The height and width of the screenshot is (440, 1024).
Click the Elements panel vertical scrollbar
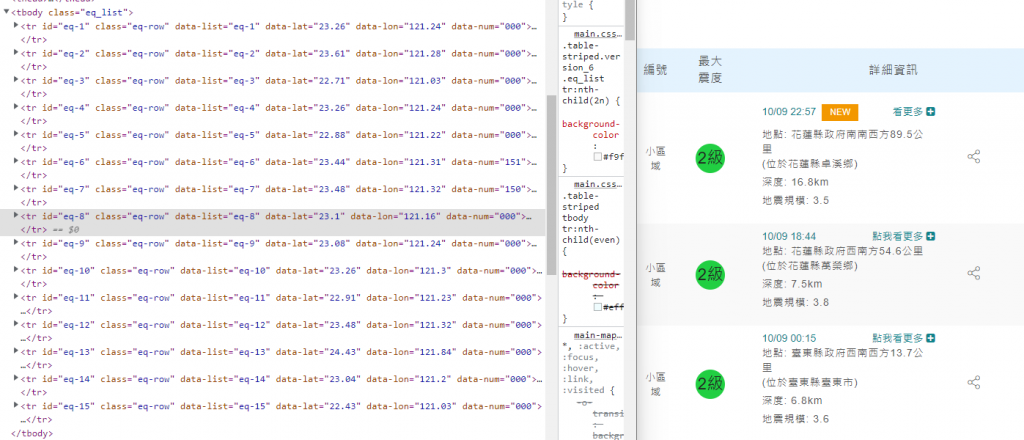coord(552,185)
